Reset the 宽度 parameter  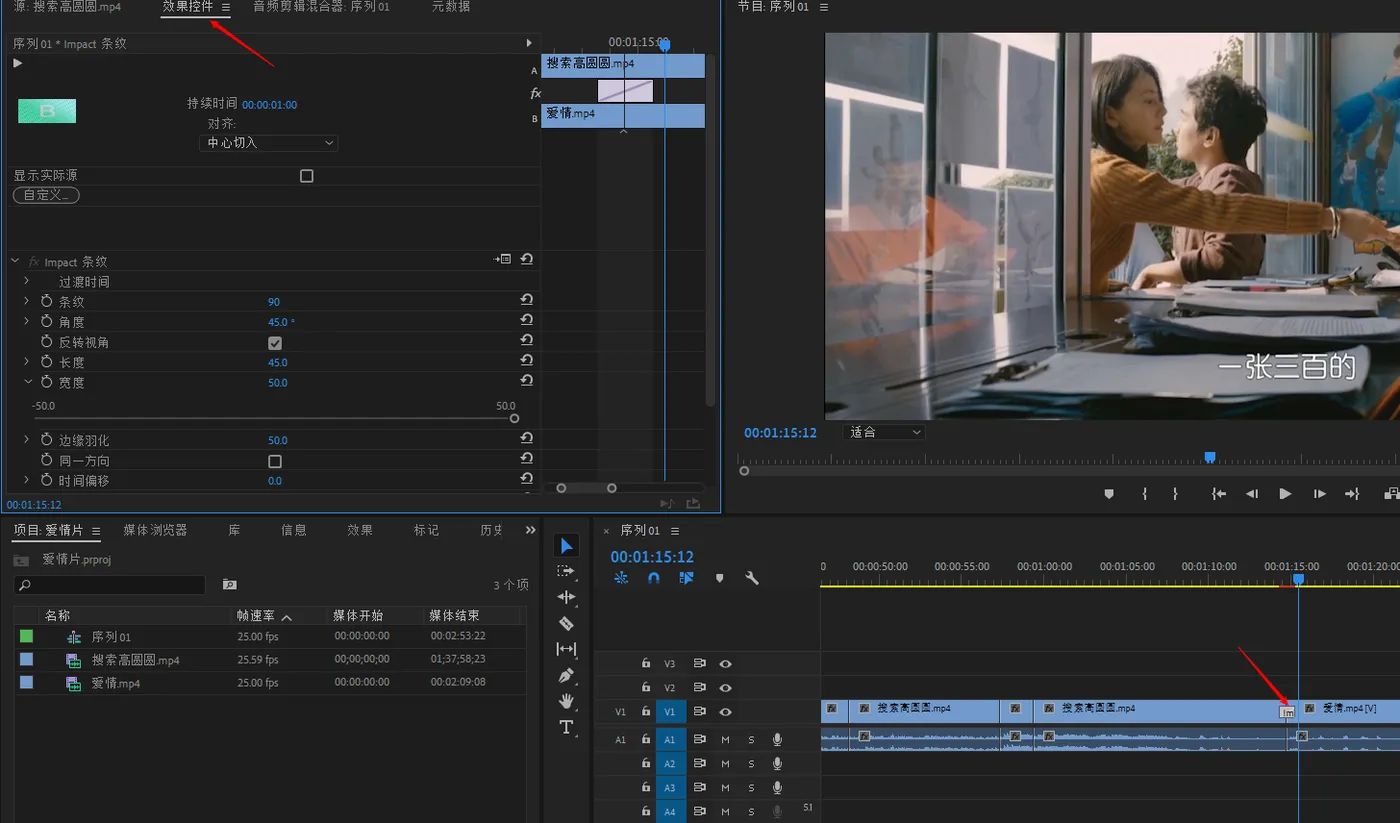(x=526, y=381)
